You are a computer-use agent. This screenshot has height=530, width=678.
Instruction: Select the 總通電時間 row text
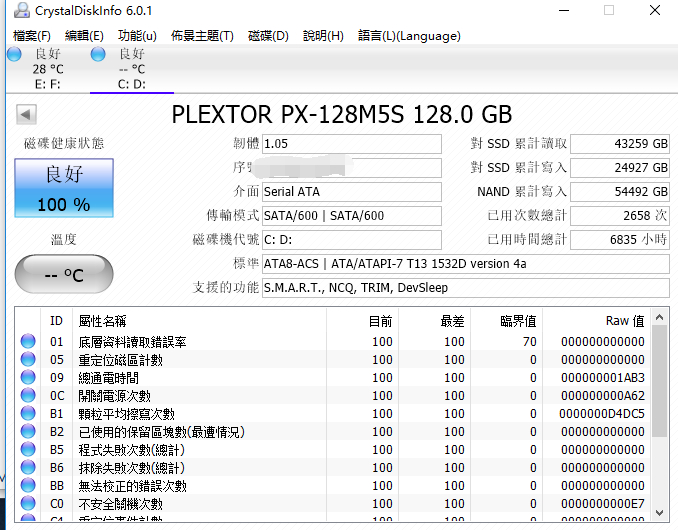coord(109,378)
